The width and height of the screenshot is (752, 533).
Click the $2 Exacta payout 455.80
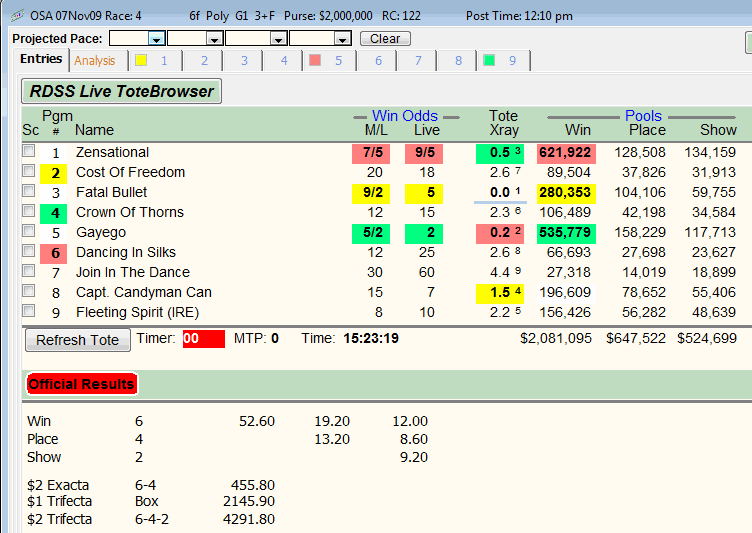tap(253, 485)
